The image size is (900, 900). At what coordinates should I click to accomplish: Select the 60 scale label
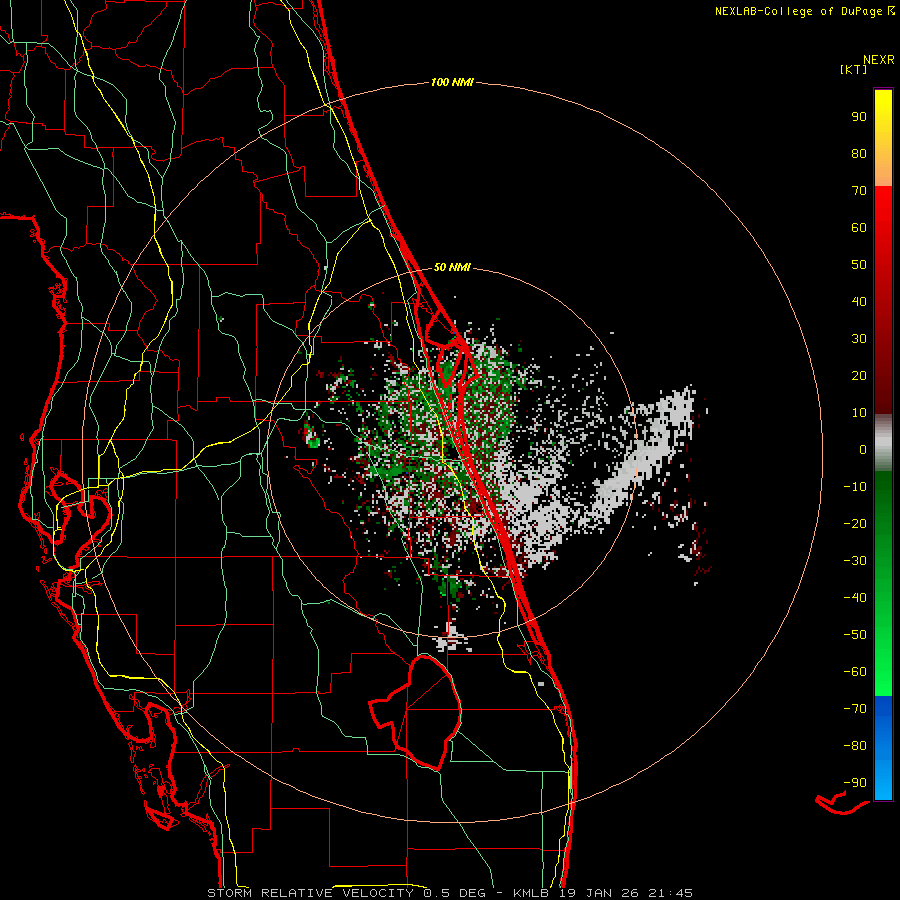859,228
